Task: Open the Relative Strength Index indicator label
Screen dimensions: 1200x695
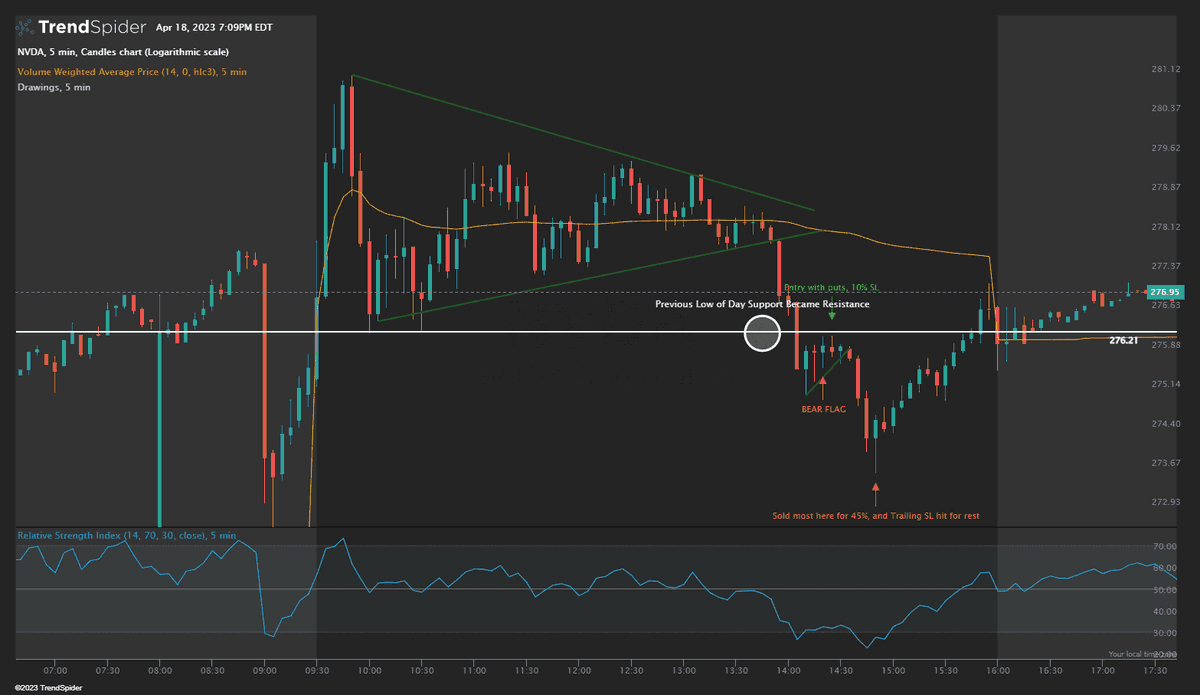Action: (127, 536)
